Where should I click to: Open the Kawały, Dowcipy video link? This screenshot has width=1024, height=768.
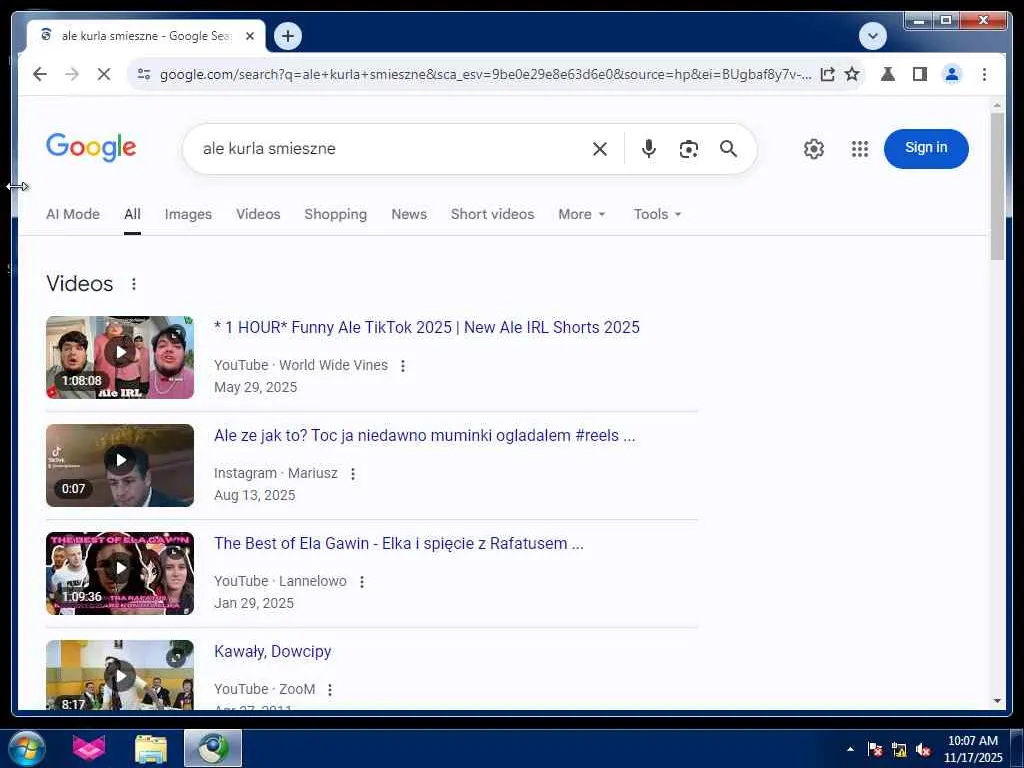(272, 651)
